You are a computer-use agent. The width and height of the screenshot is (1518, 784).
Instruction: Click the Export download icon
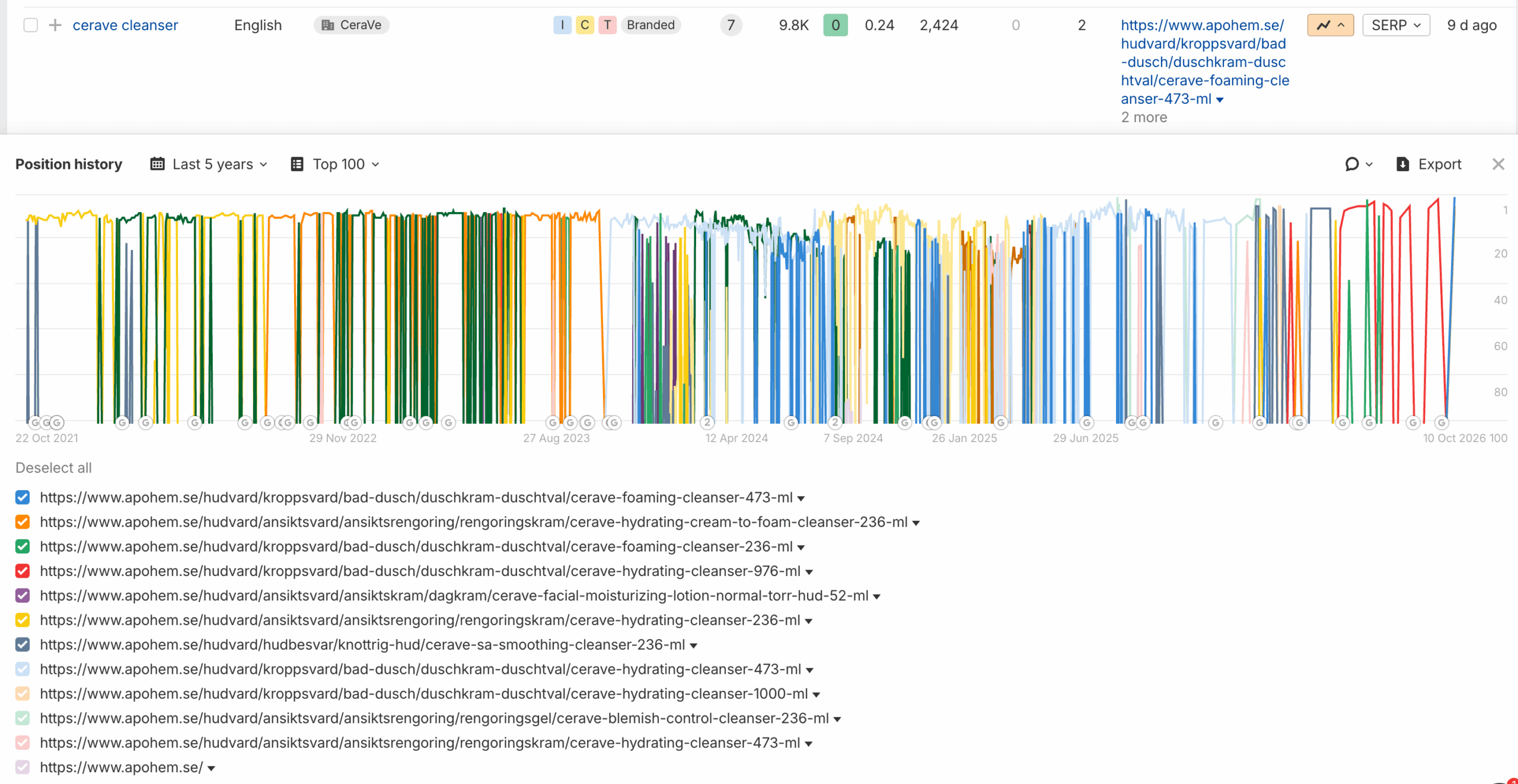1402,164
